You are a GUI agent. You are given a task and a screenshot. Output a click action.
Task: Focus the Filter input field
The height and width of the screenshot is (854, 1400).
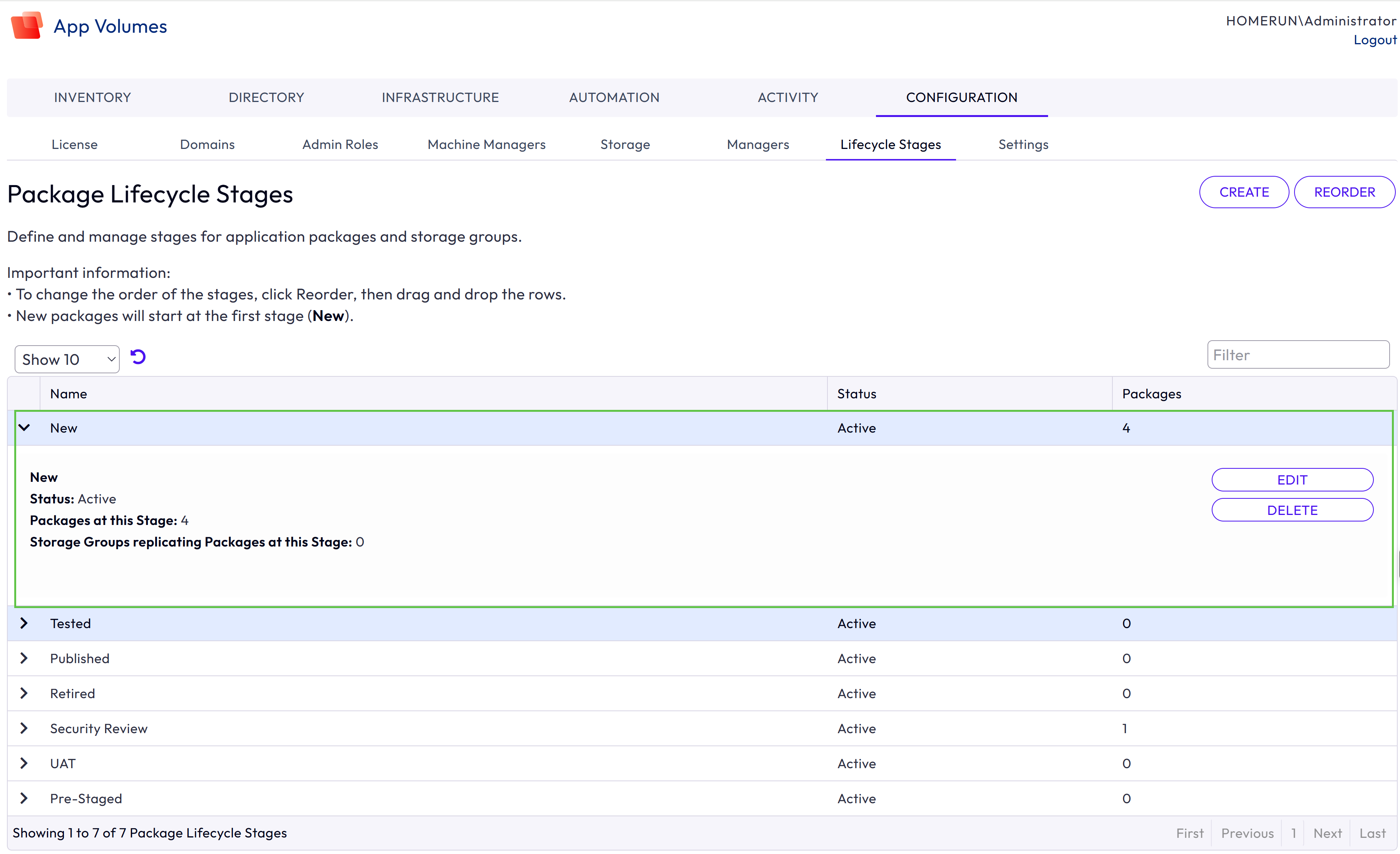pyautogui.click(x=1298, y=355)
